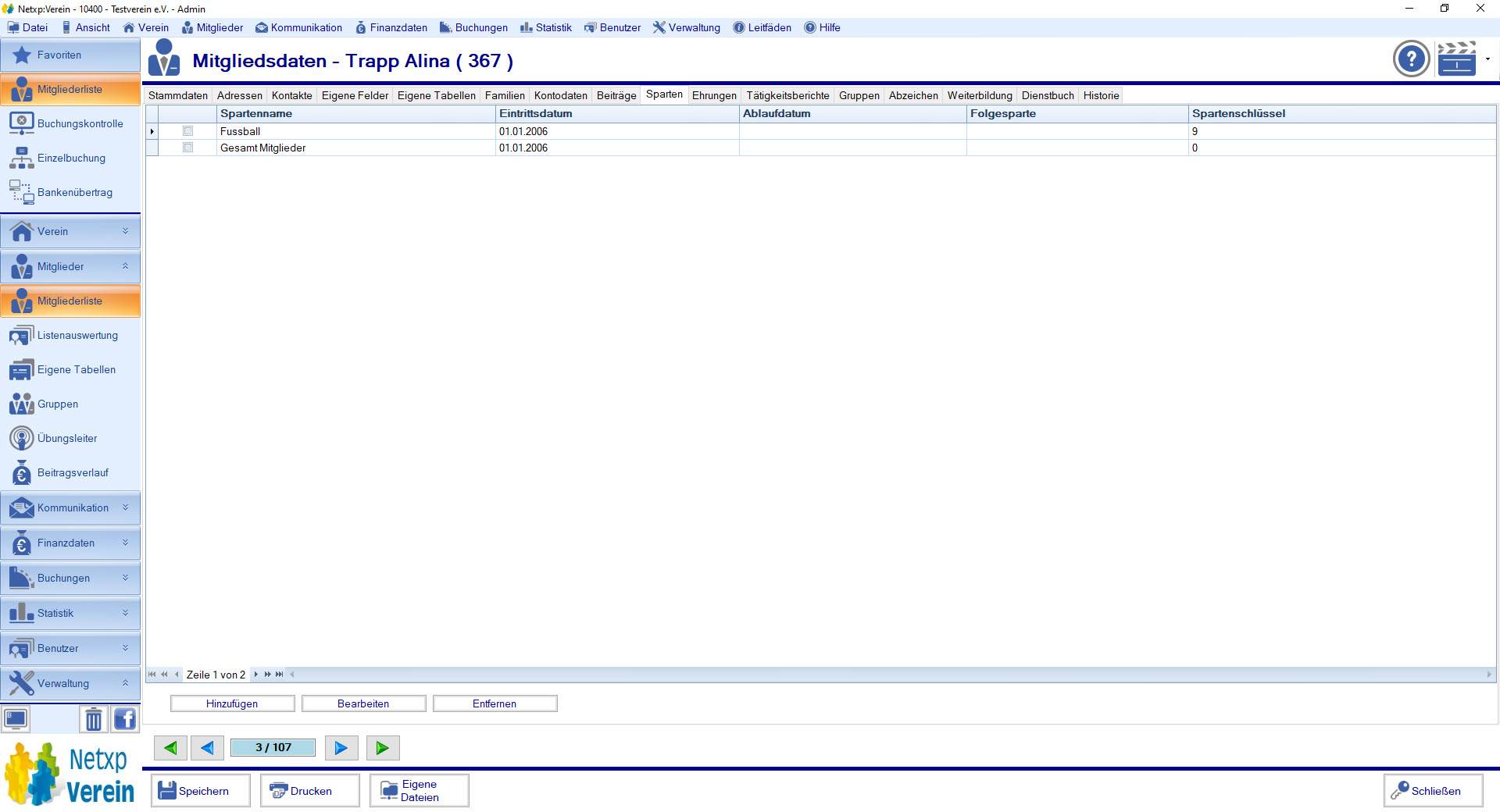Screen dimensions: 1500x812
Task: Toggle the Verwaltung sidebar section
Action: pyautogui.click(x=70, y=684)
